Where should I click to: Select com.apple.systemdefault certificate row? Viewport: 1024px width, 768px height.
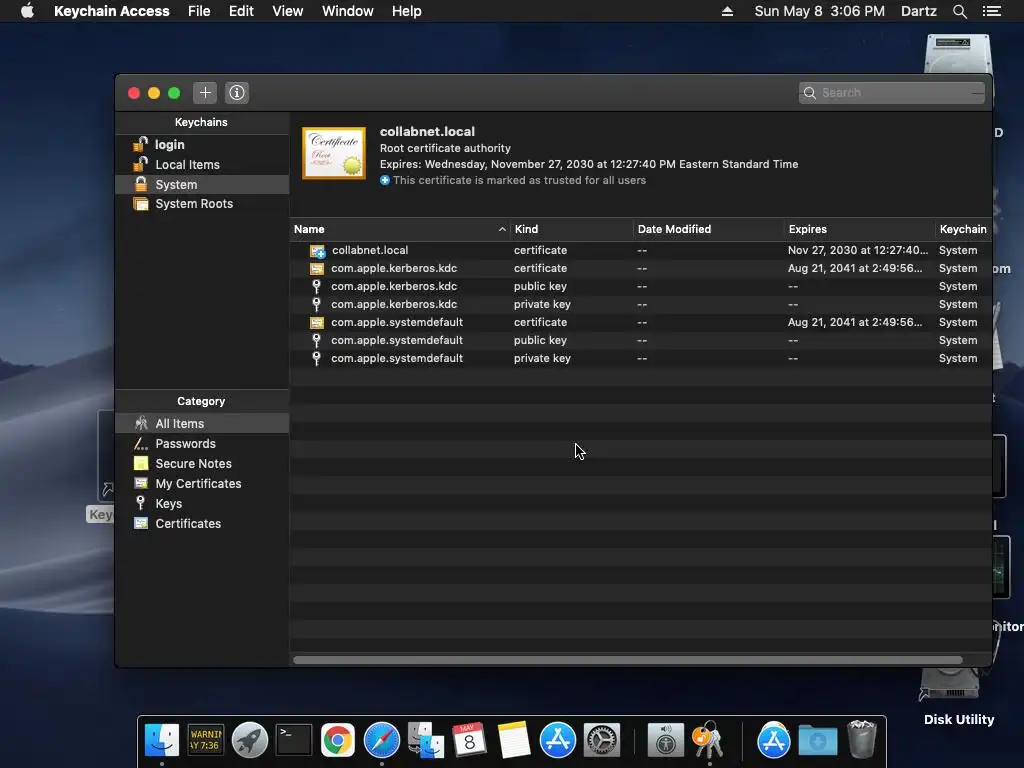point(640,322)
